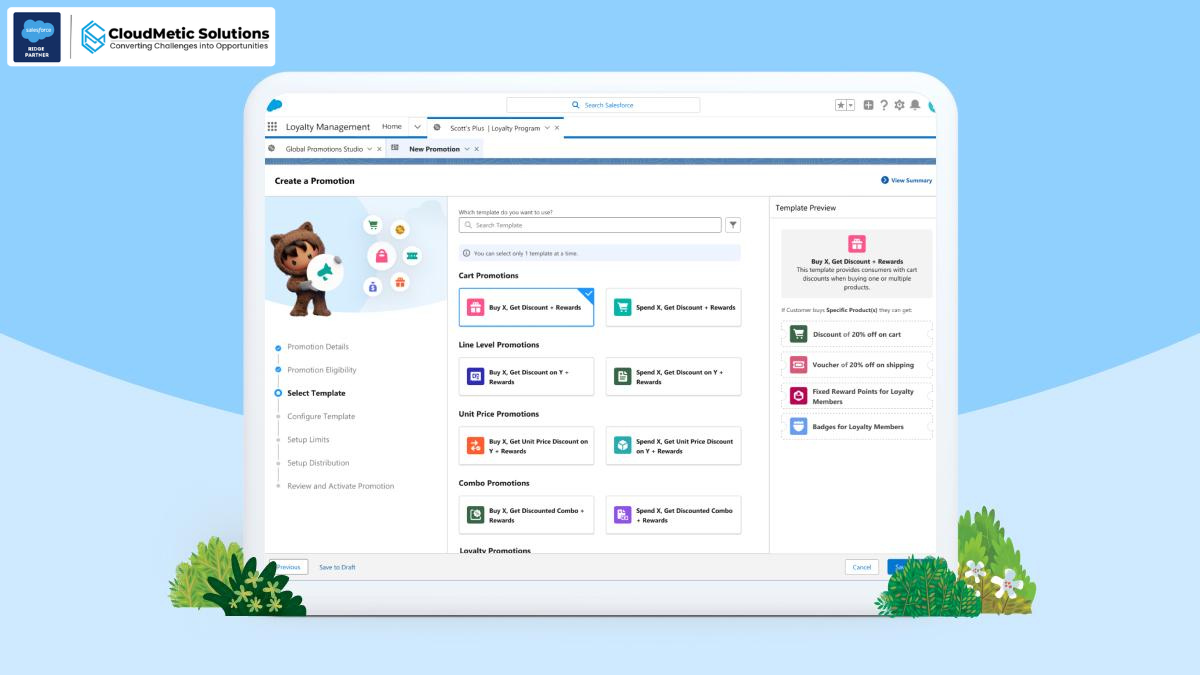Close the New Promotion subtab
Viewport: 1200px width, 675px height.
477,149
